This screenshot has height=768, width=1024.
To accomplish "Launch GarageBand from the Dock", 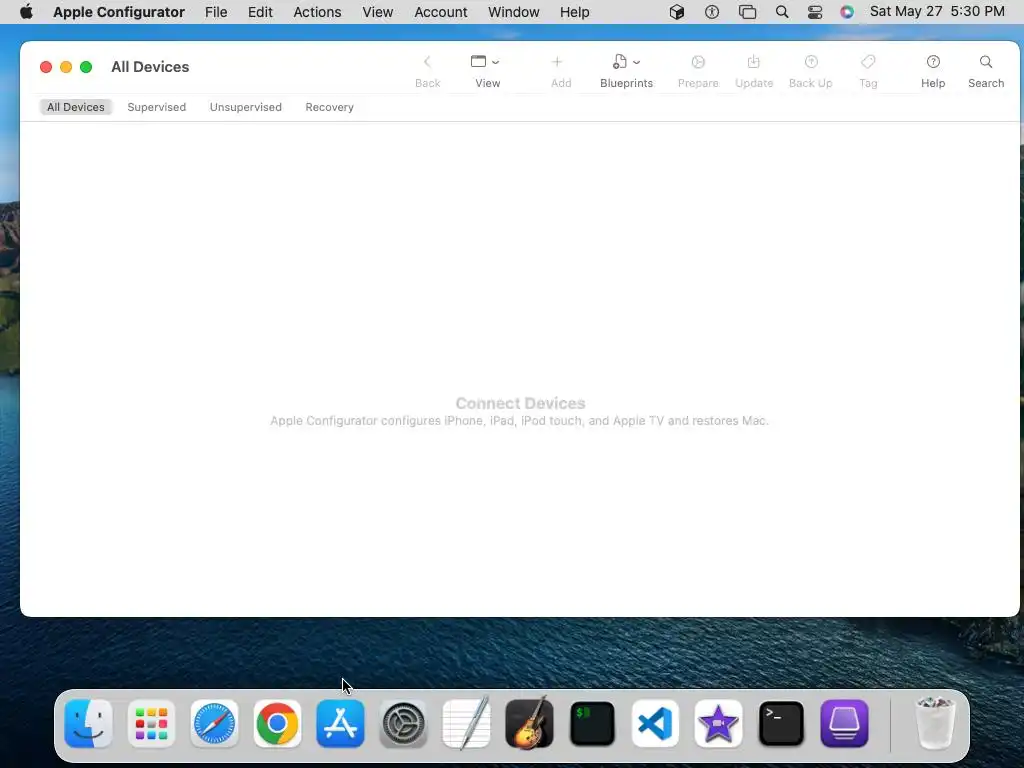I will tap(529, 724).
